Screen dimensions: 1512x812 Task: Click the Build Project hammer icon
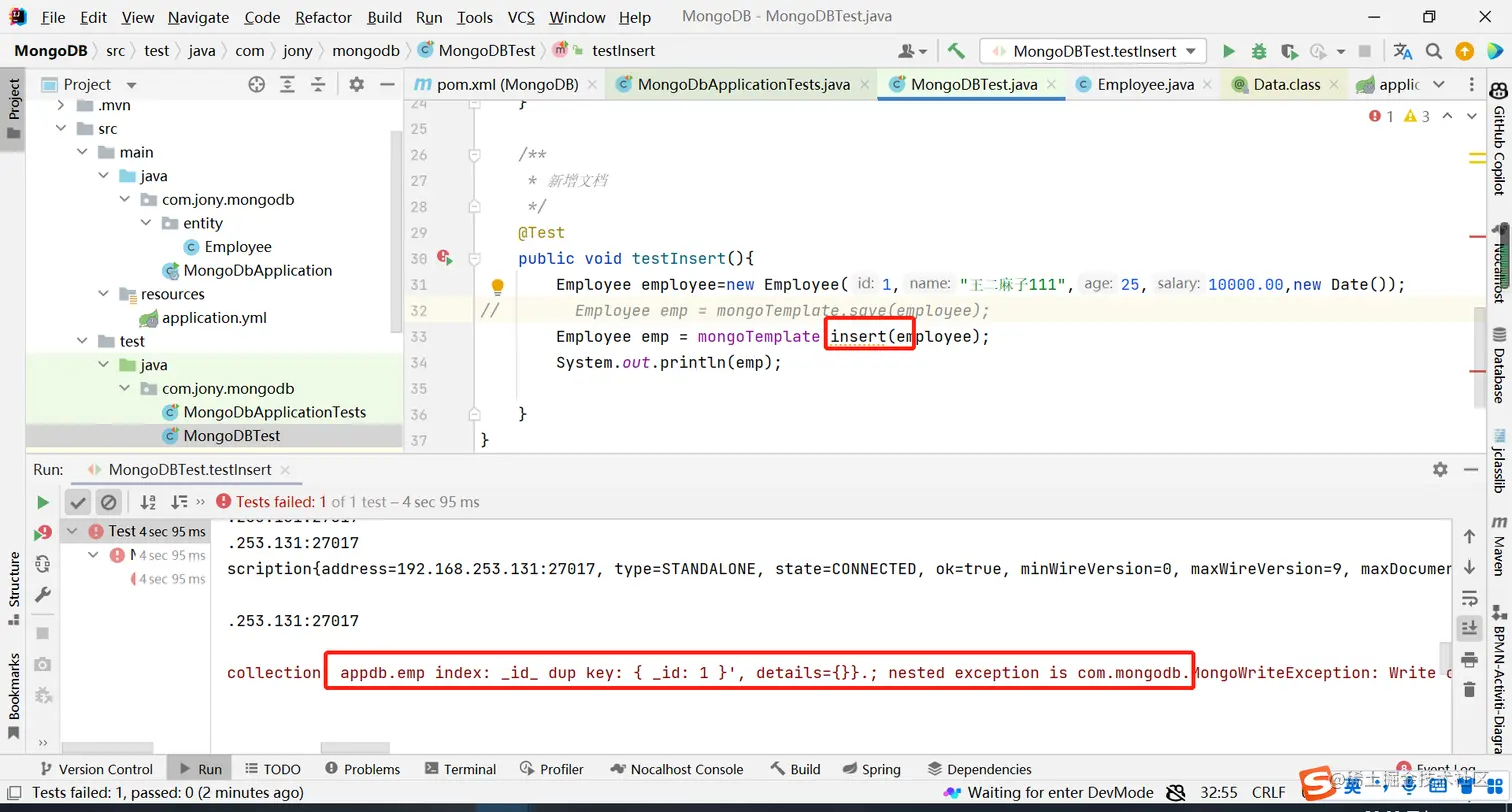(956, 51)
